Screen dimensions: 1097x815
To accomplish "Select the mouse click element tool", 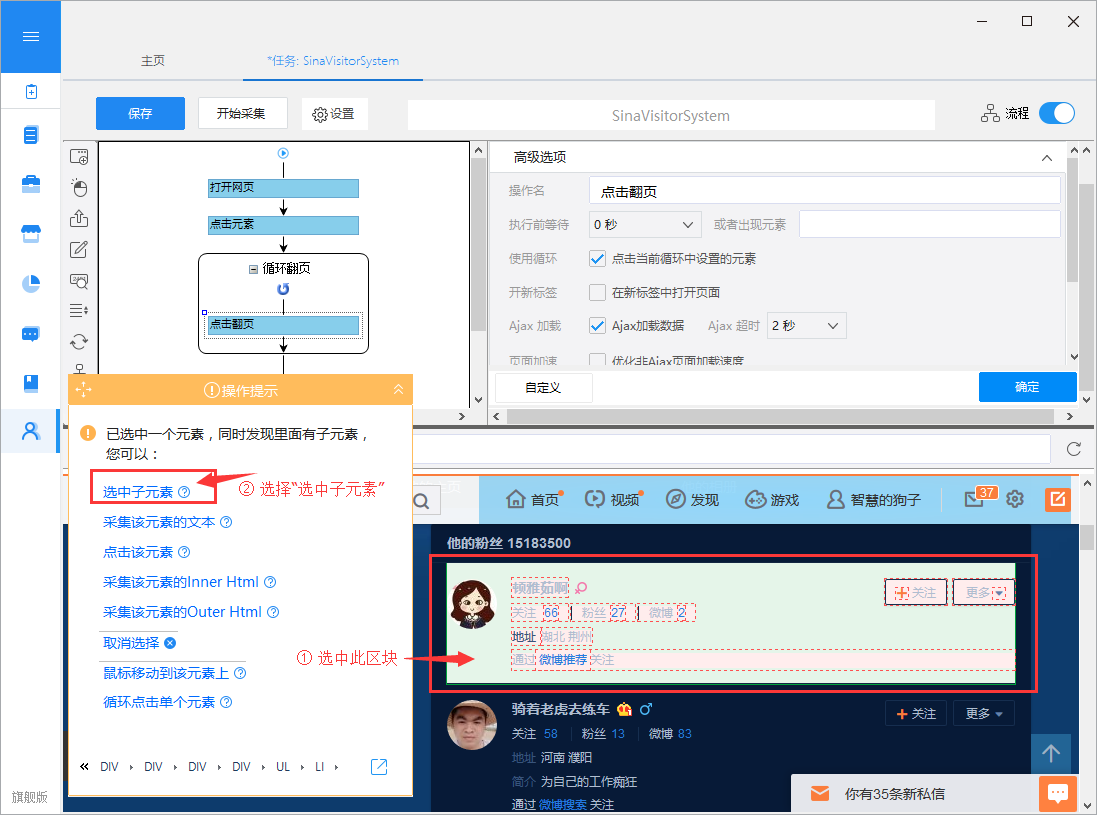I will click(x=79, y=187).
